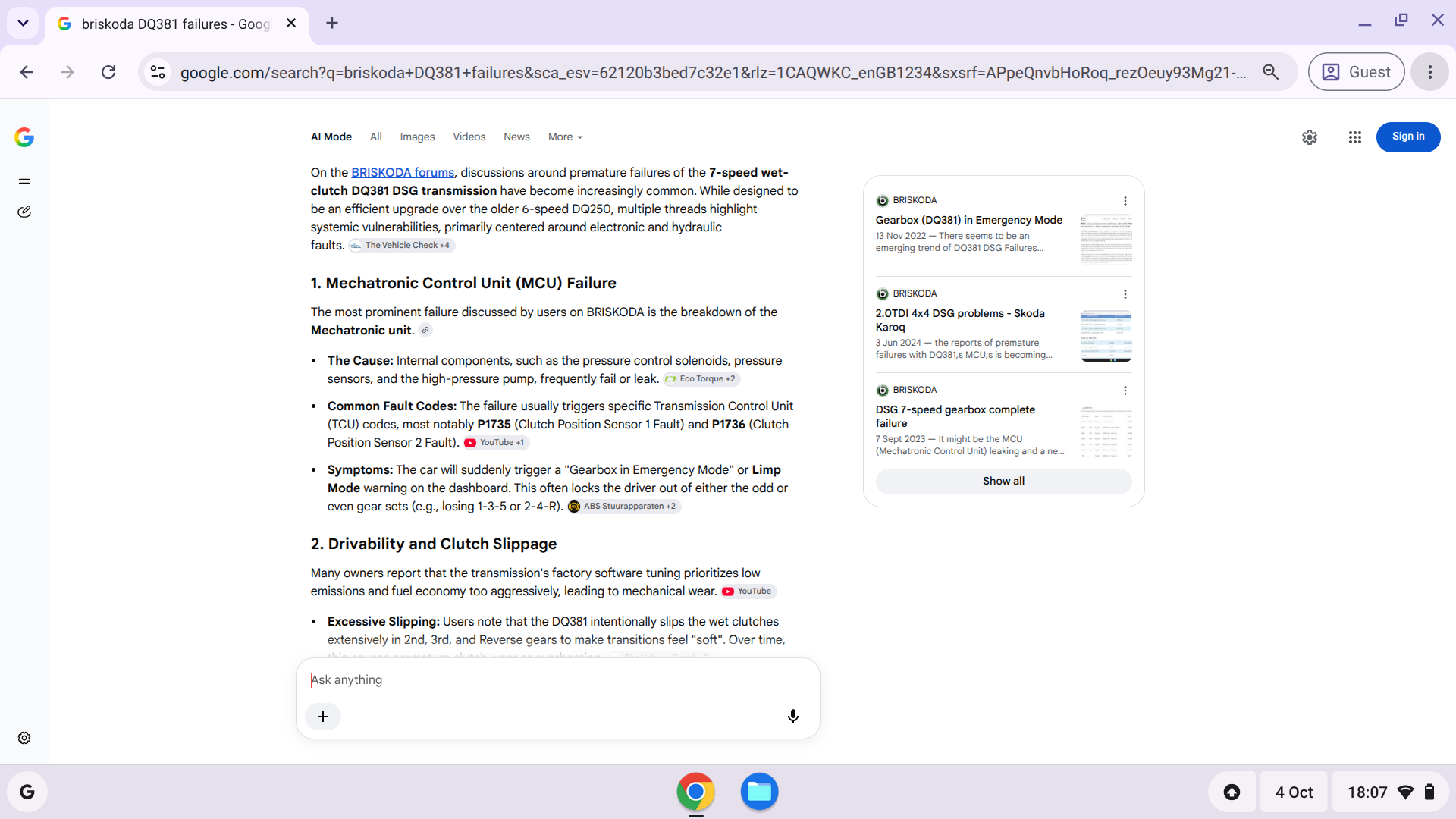
Task: Open options for 2.0TDI 4x4 DSG problems result
Action: [x=1125, y=294]
